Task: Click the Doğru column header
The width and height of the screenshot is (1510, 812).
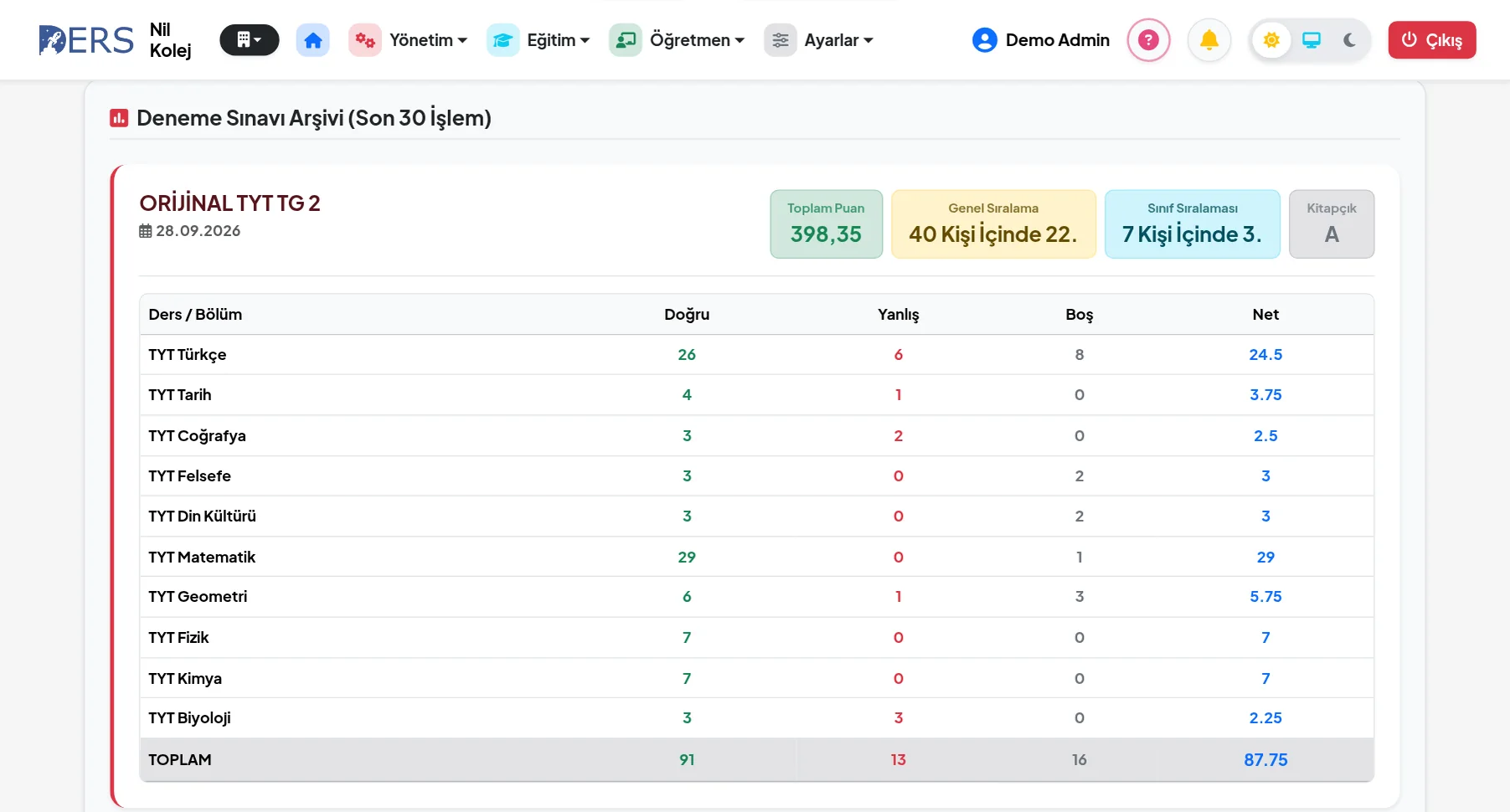Action: click(687, 315)
